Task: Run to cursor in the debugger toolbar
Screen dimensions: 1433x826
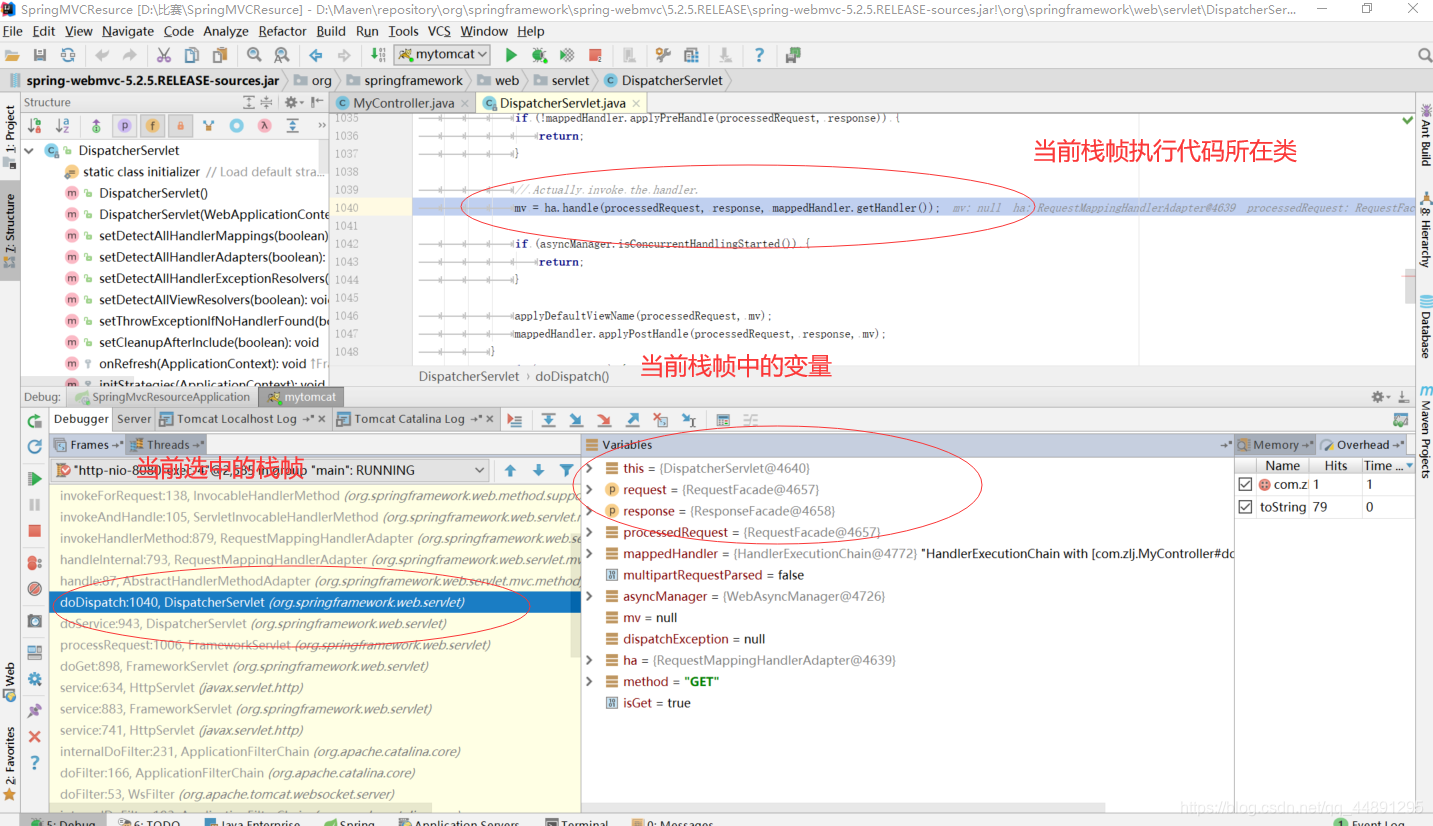Action: [688, 420]
